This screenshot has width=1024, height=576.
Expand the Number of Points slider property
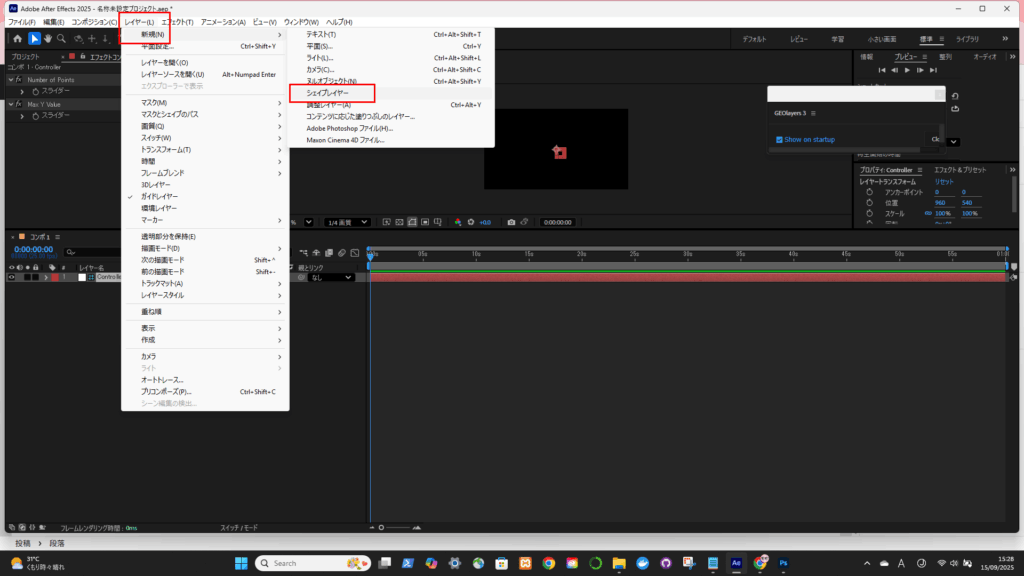(x=21, y=91)
